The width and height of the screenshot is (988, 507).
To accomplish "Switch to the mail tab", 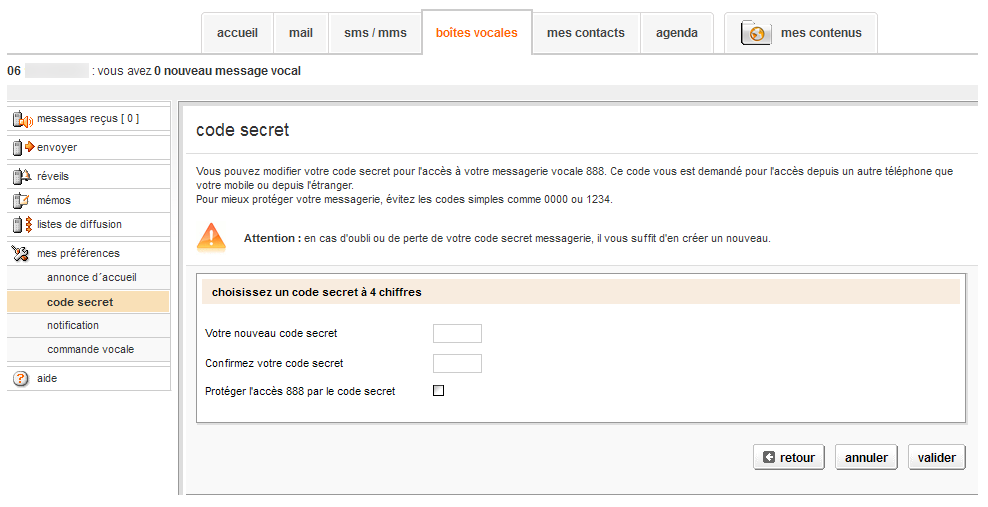I will coord(301,33).
